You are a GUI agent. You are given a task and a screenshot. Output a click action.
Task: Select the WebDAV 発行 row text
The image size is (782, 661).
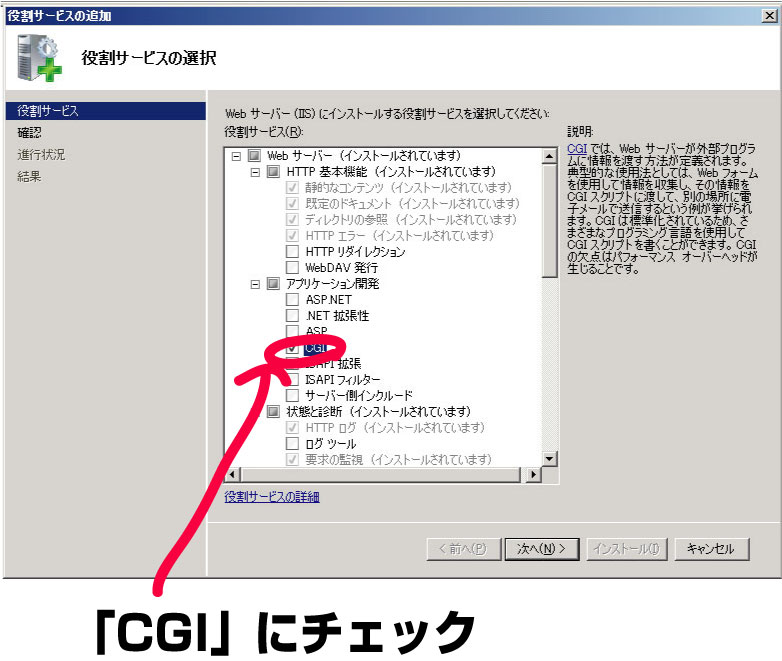pyautogui.click(x=342, y=268)
